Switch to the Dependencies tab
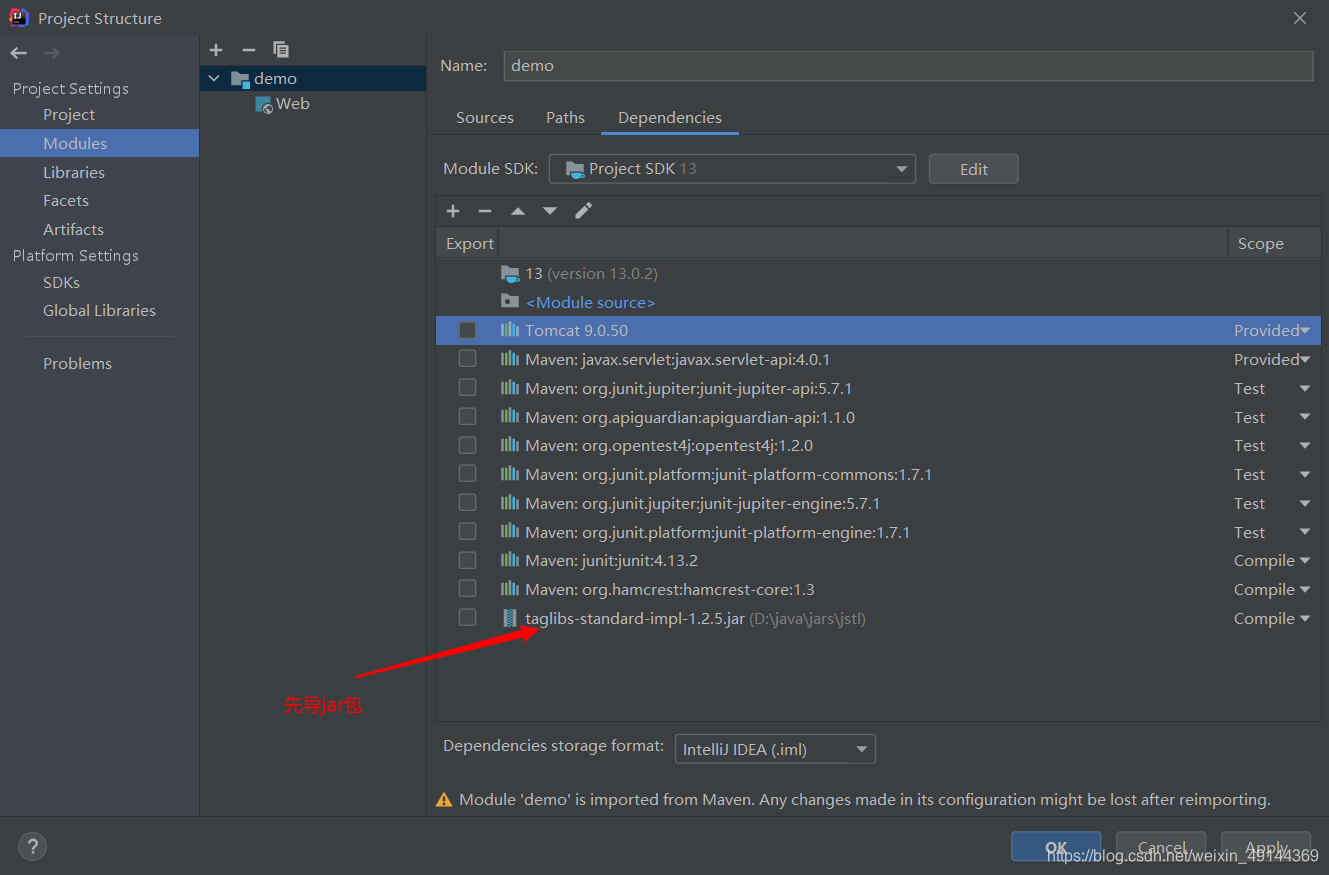The height and width of the screenshot is (875, 1329). [670, 118]
